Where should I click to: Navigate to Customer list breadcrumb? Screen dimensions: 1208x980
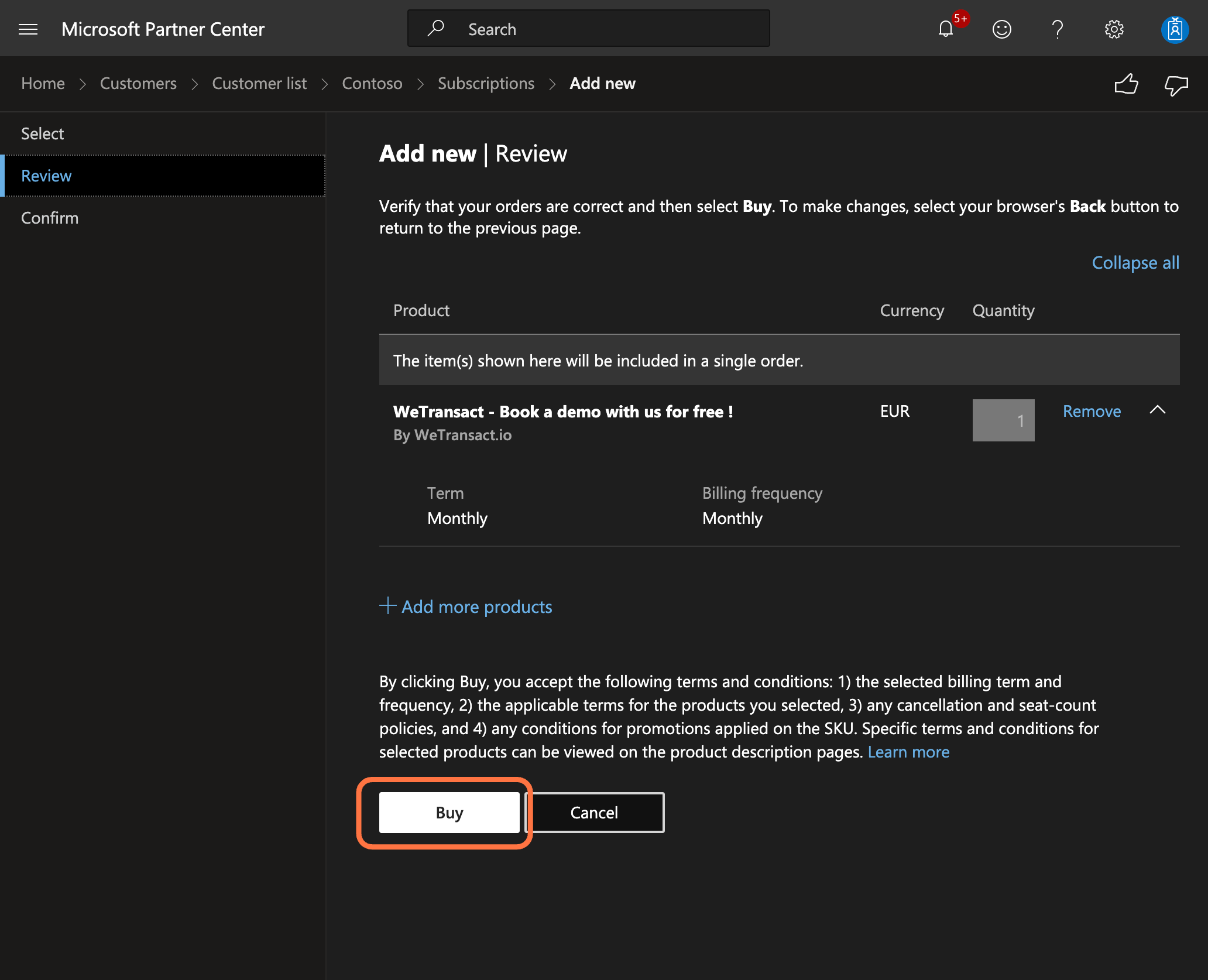[x=259, y=83]
